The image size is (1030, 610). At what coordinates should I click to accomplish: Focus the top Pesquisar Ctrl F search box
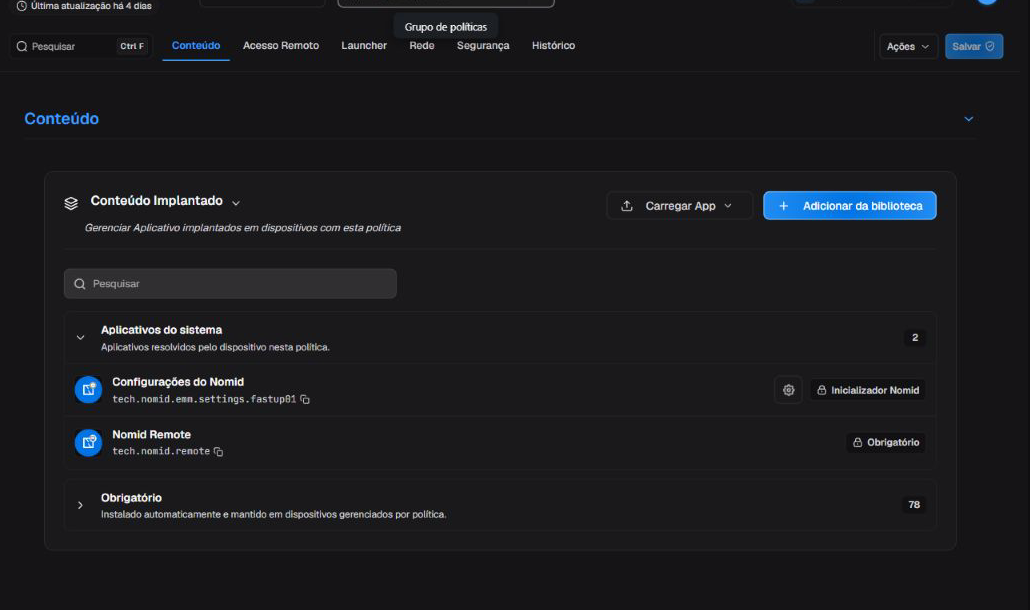[81, 47]
